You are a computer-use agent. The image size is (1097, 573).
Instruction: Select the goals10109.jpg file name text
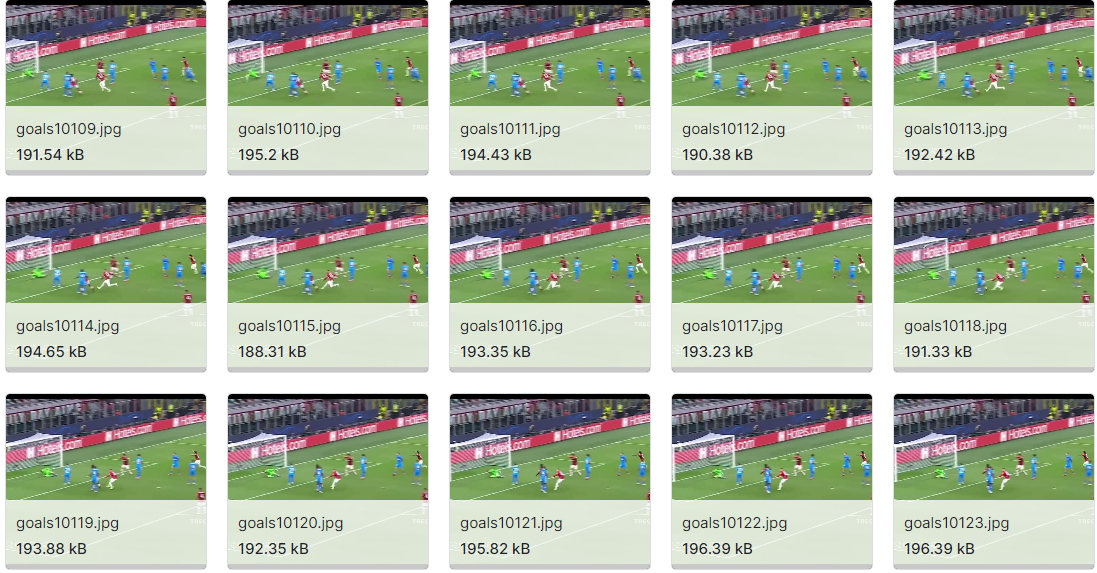tap(69, 129)
